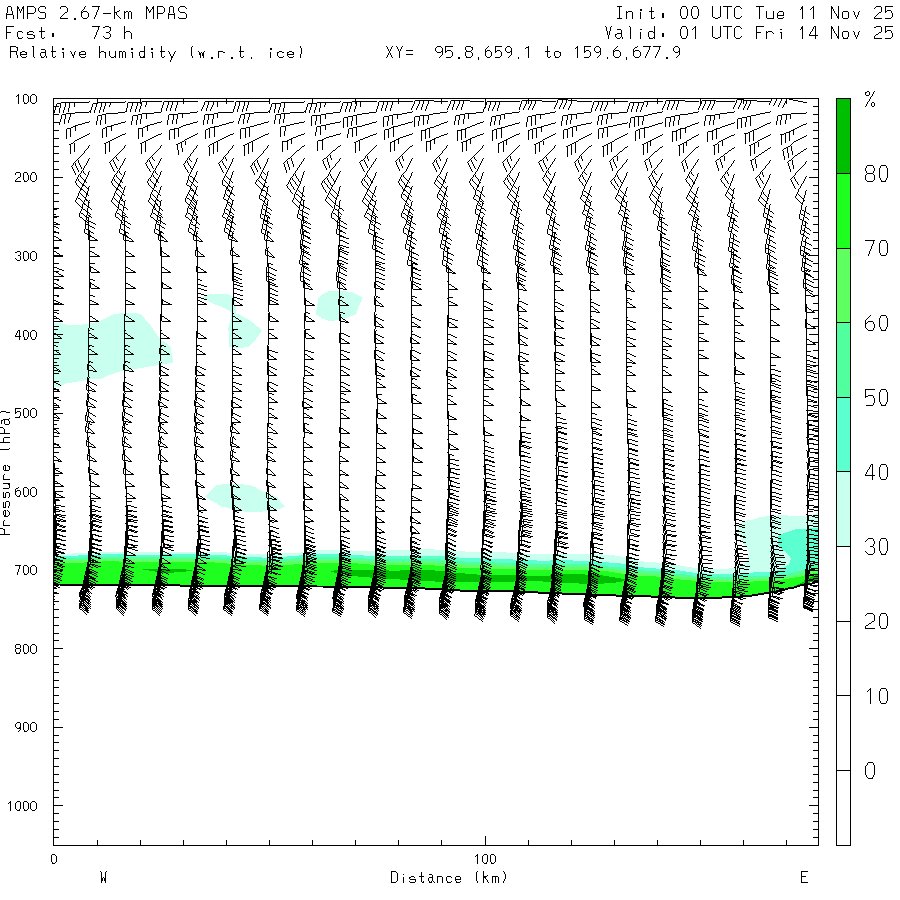Click the darkest green colorbar segment above 80
This screenshot has width=900, height=900.
point(843,136)
